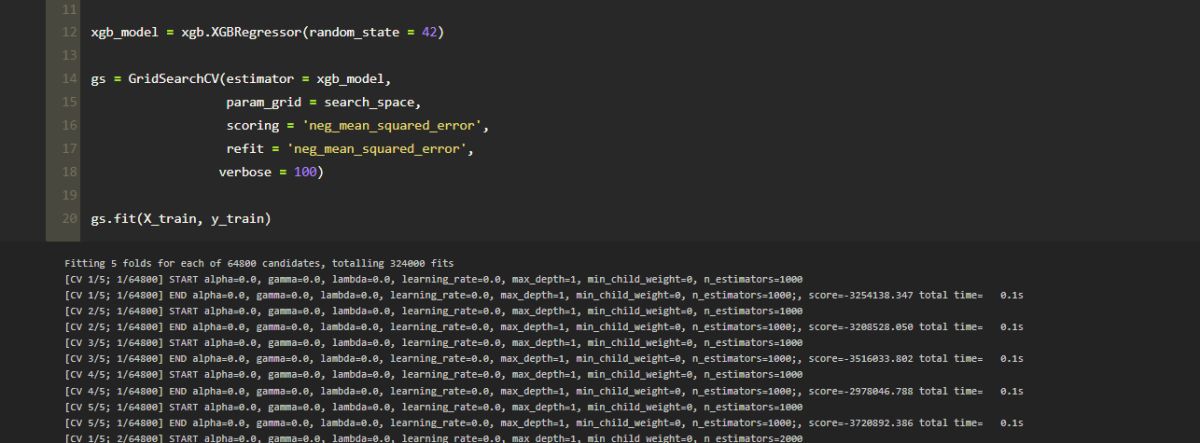Click line number 18 in the gutter

point(68,172)
